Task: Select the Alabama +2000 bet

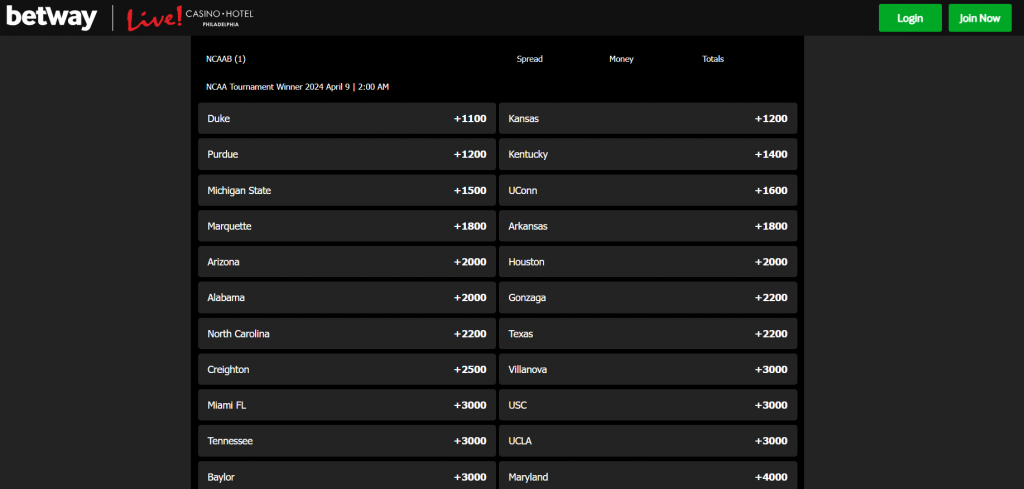Action: (347, 298)
